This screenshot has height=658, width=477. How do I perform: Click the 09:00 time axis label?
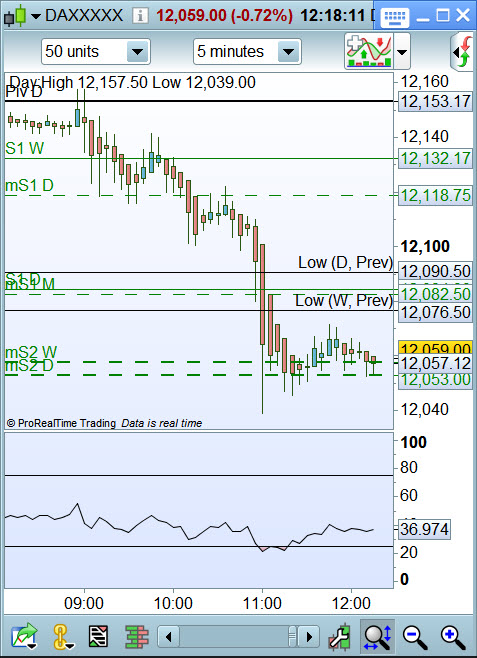pos(84,603)
